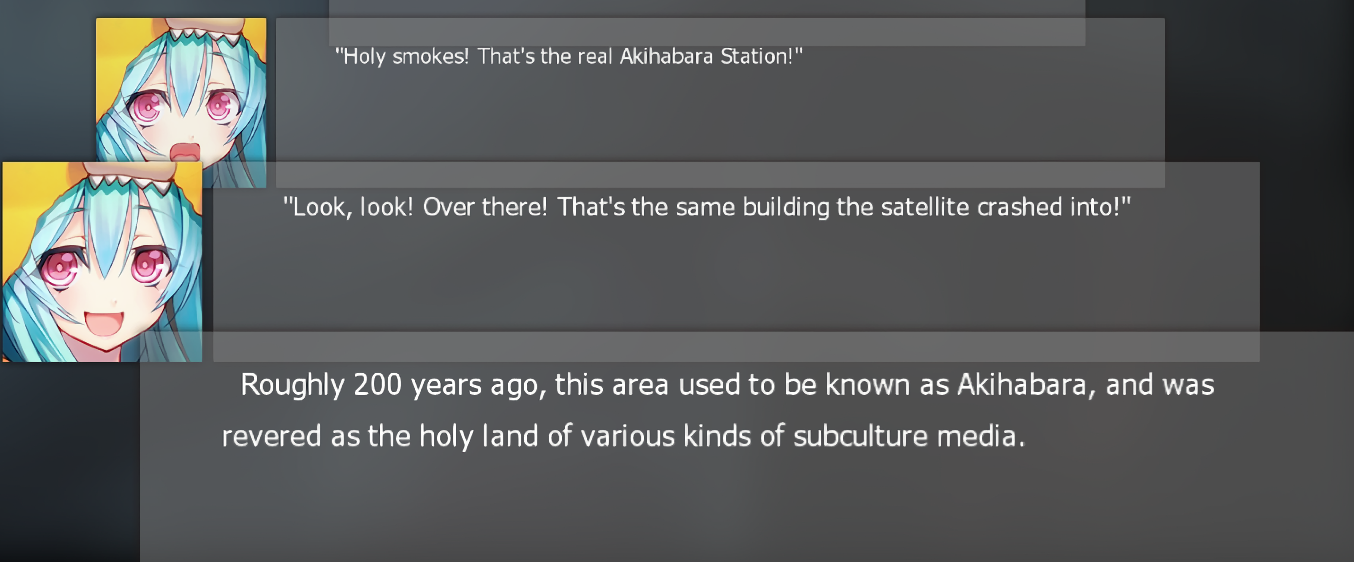Screen dimensions: 1354x562
Task: Click the smiling blue-haired girl portrait
Action: (102, 262)
